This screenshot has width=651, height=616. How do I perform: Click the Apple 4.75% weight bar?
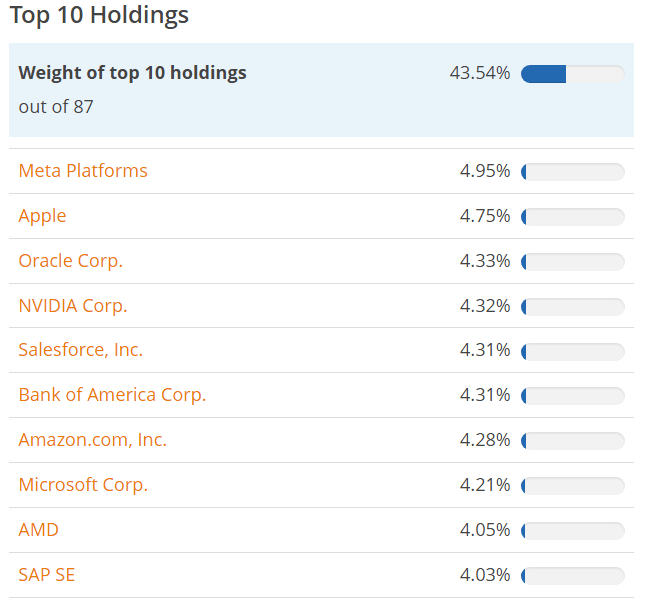pyautogui.click(x=572, y=217)
